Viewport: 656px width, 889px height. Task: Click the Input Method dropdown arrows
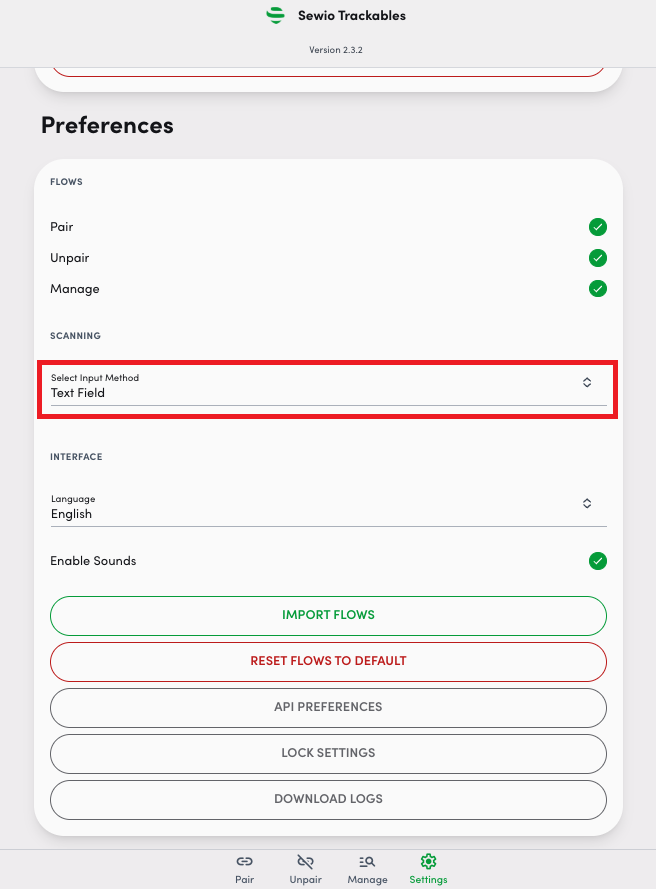point(587,382)
